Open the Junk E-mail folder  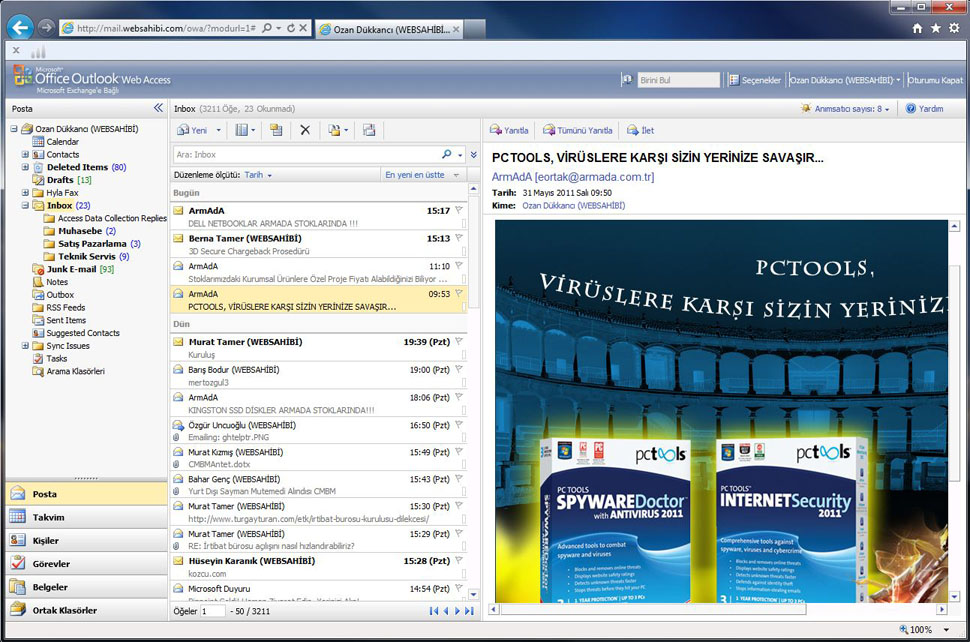click(71, 269)
